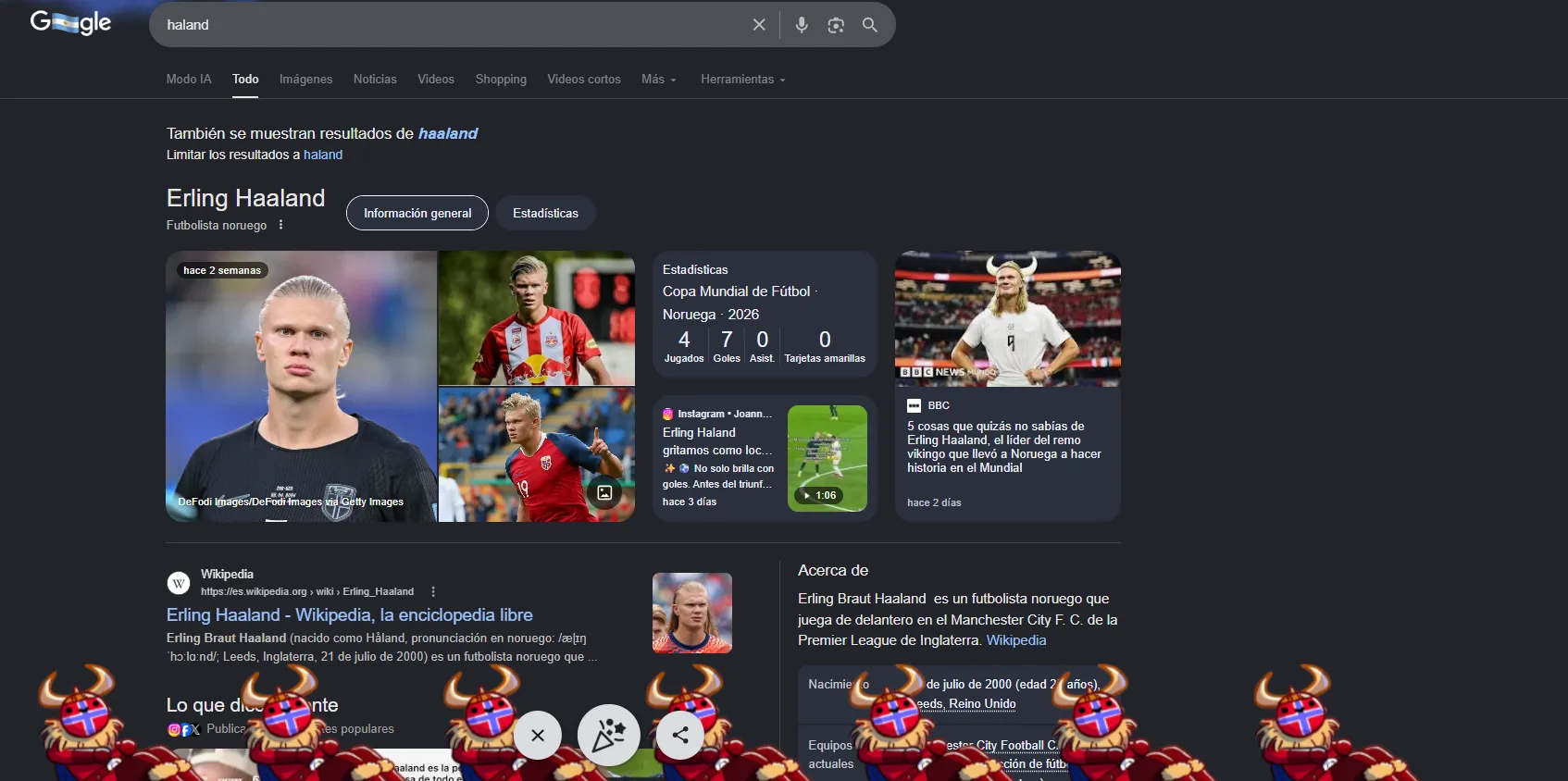
Task: Open Estadísticas Copa Mundial card
Action: (x=765, y=315)
